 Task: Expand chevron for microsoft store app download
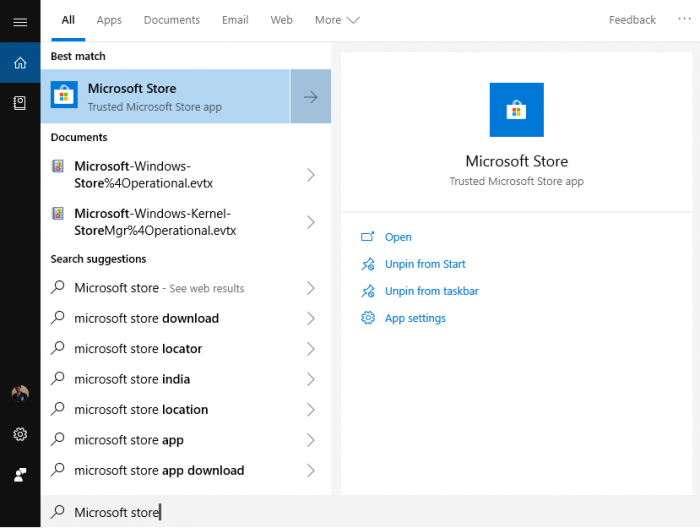311,470
